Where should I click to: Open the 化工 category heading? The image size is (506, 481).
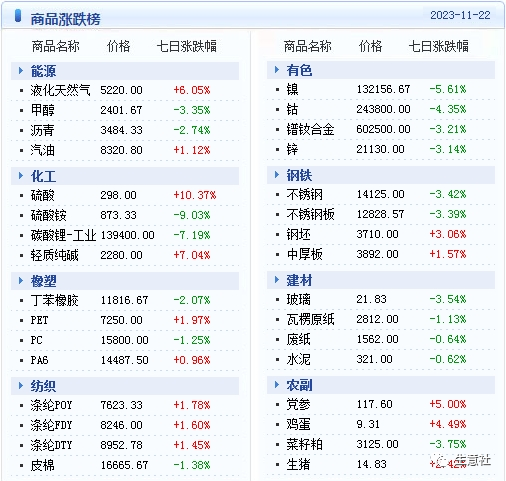pyautogui.click(x=43, y=176)
